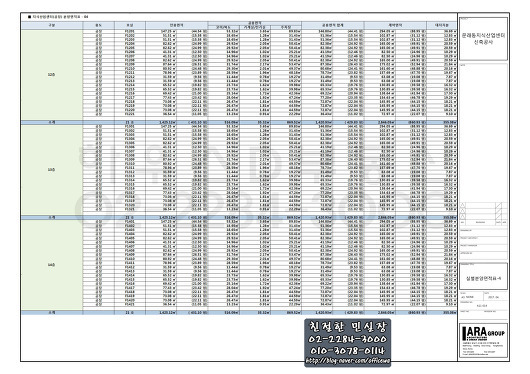The width and height of the screenshot is (530, 374).
Task: Select the 13층 floor label cell
Action: (x=52, y=170)
